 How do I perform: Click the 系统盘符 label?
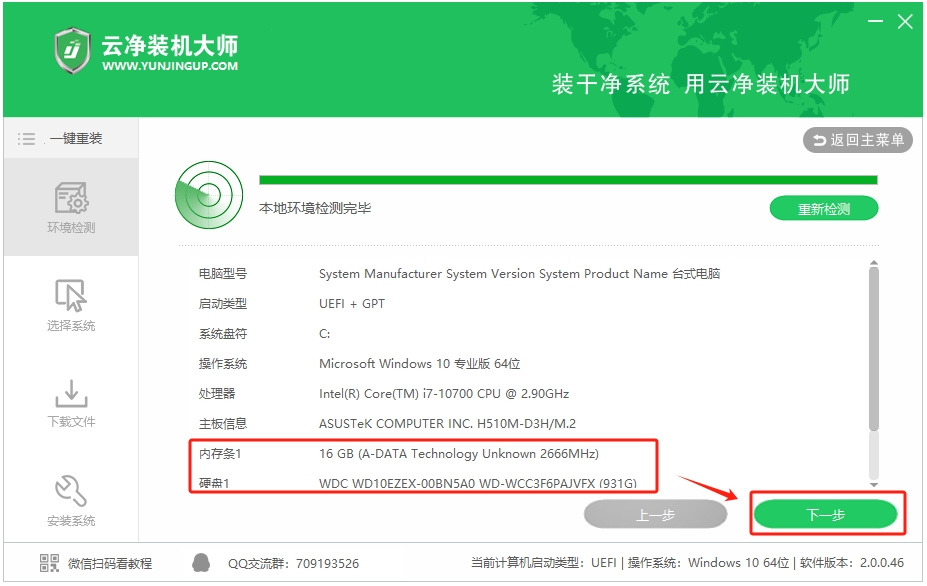(222, 334)
